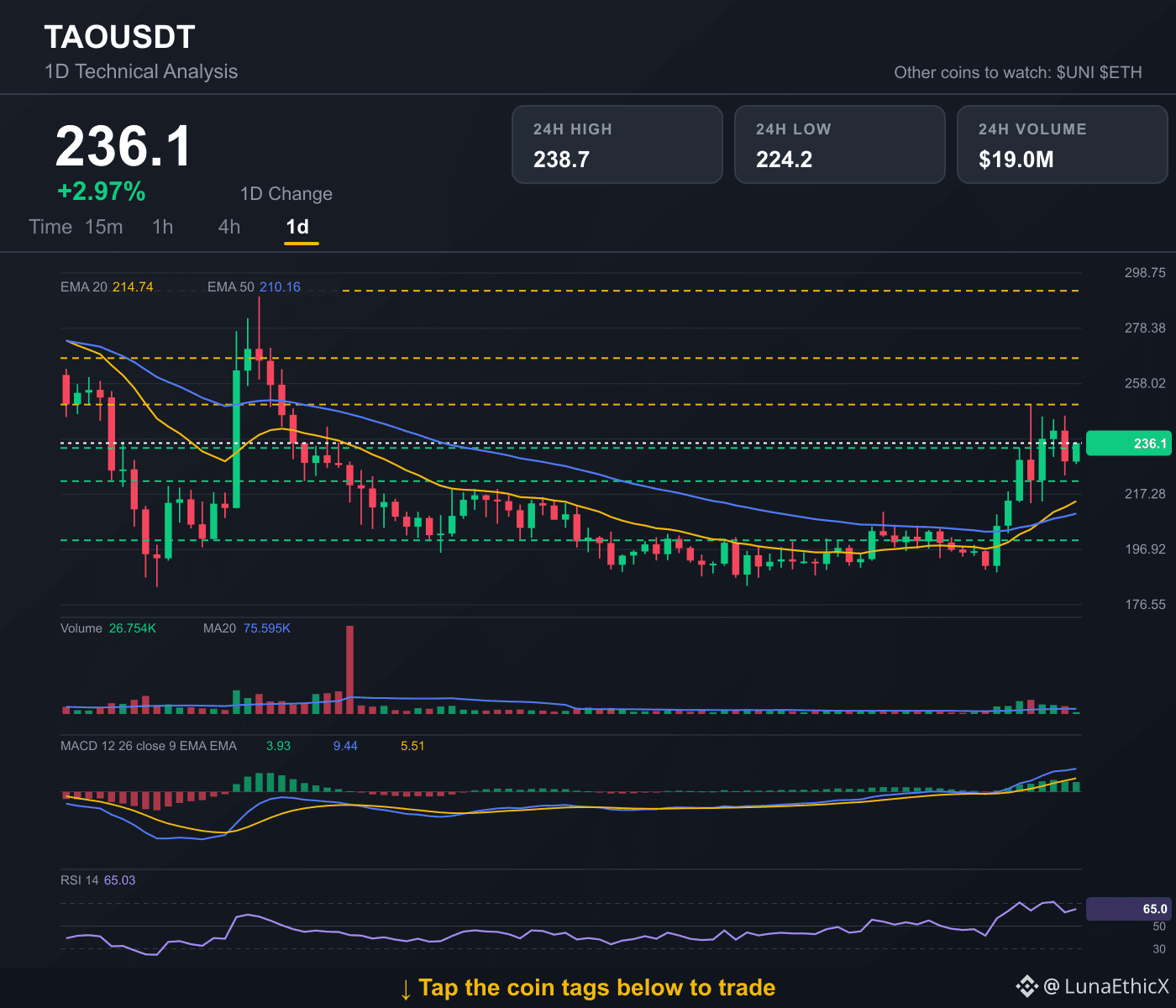Click the 298.75 price axis label
The image size is (1176, 1008).
pos(1145,273)
